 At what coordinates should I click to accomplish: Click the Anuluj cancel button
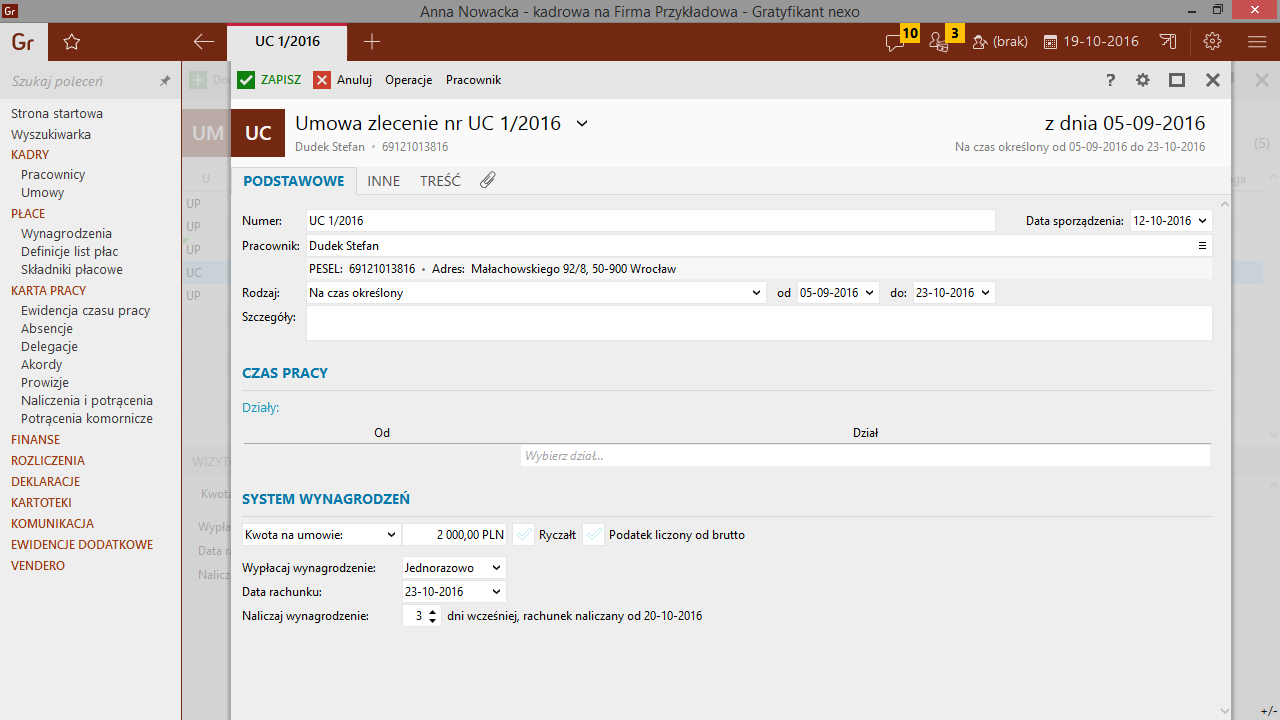tap(343, 80)
